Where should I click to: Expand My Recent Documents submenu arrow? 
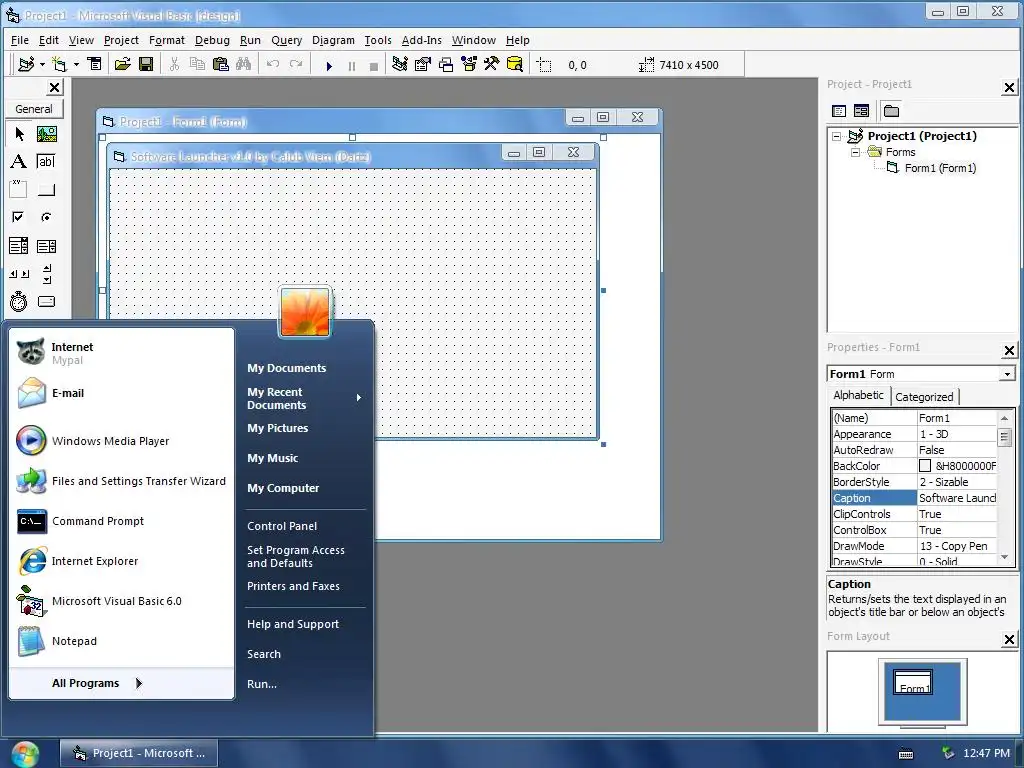point(359,398)
